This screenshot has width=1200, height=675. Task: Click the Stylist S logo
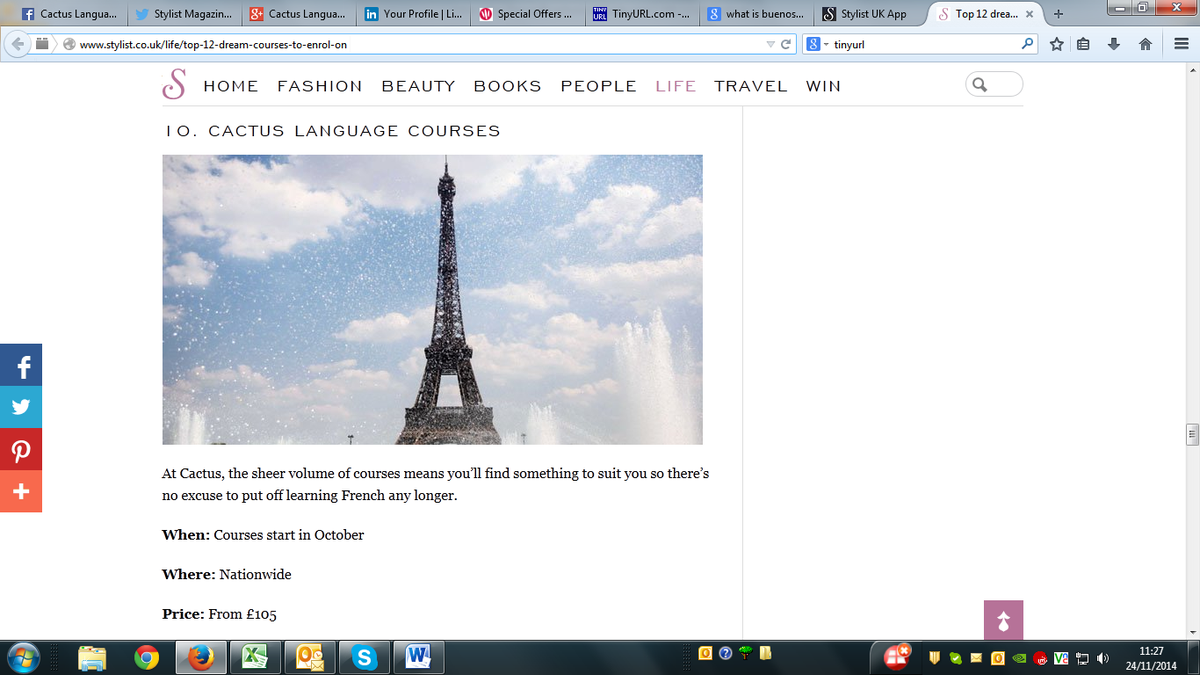(175, 84)
